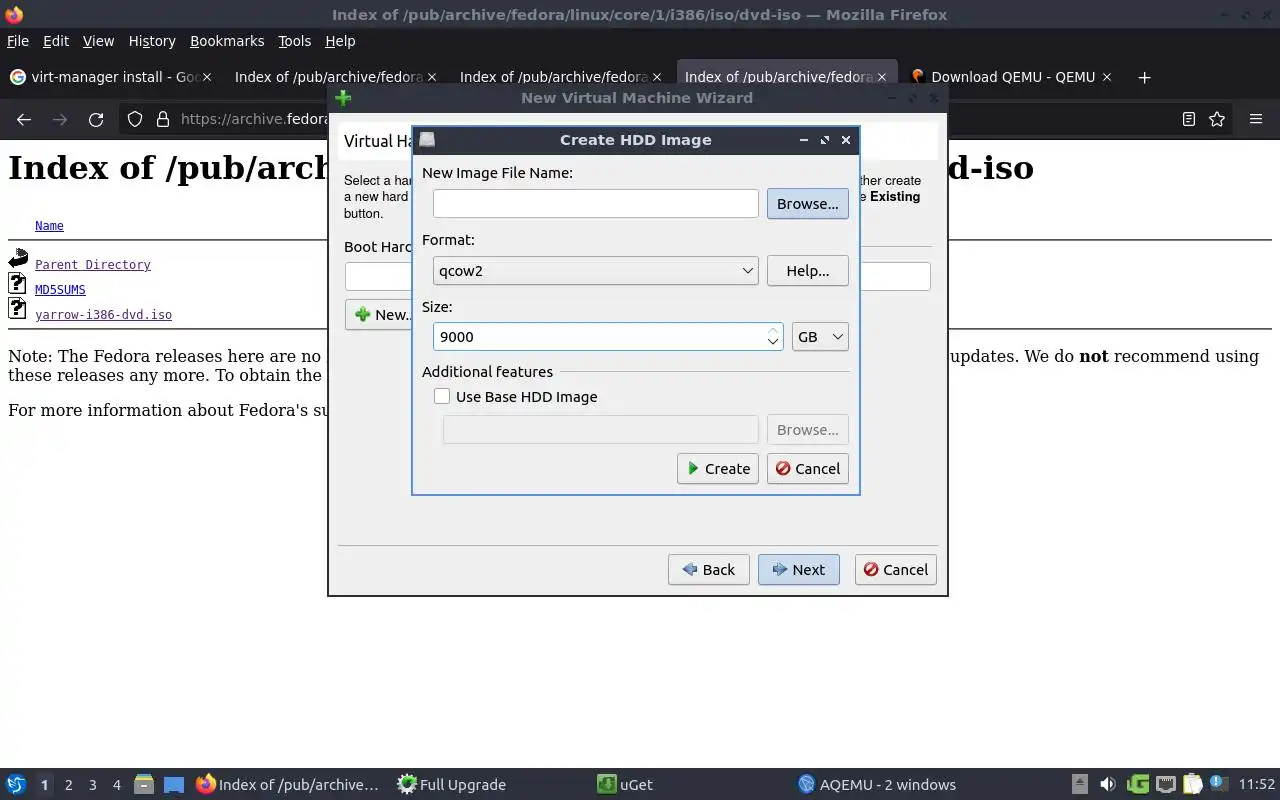Close the virt-manager install tab
The height and width of the screenshot is (800, 1280).
tap(206, 77)
